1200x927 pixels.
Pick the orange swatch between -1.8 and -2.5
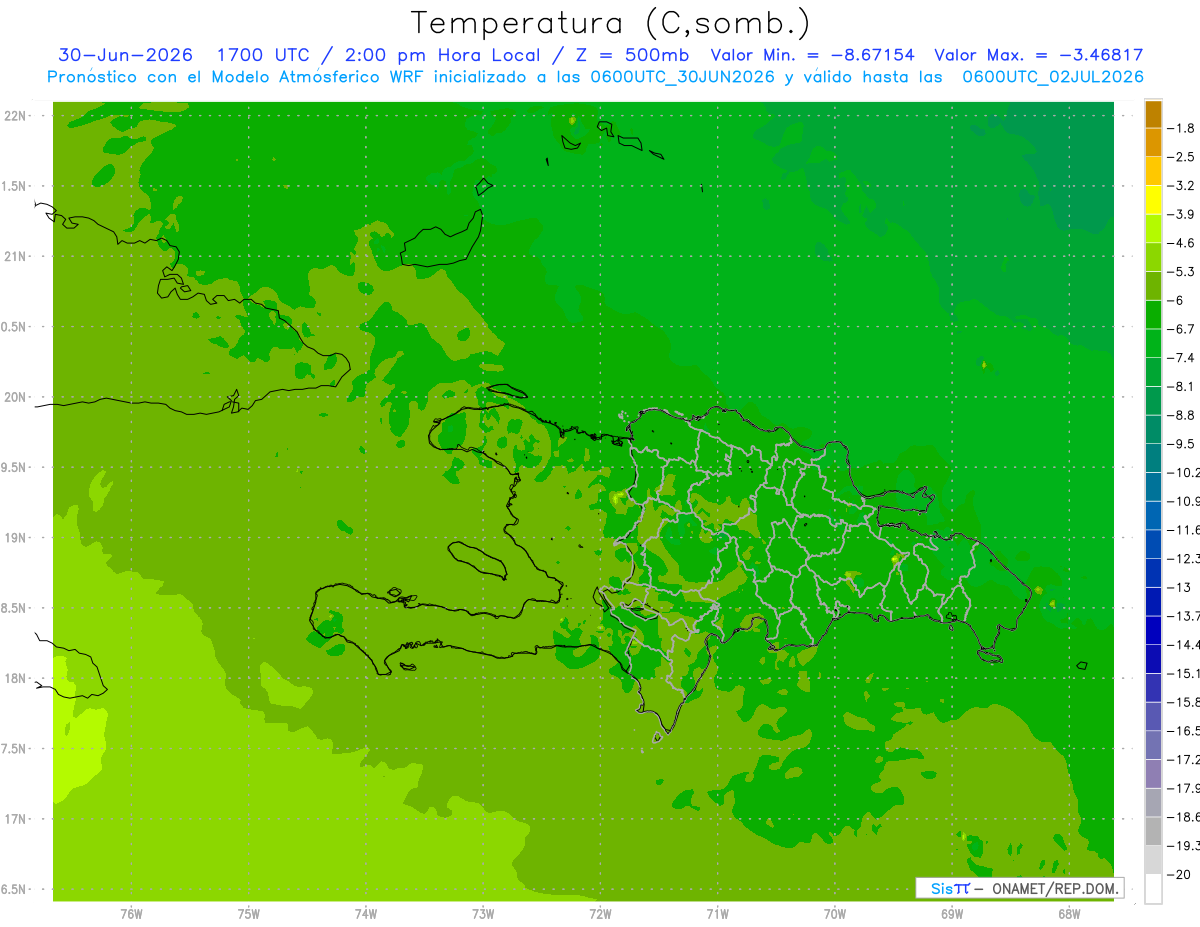(1153, 142)
